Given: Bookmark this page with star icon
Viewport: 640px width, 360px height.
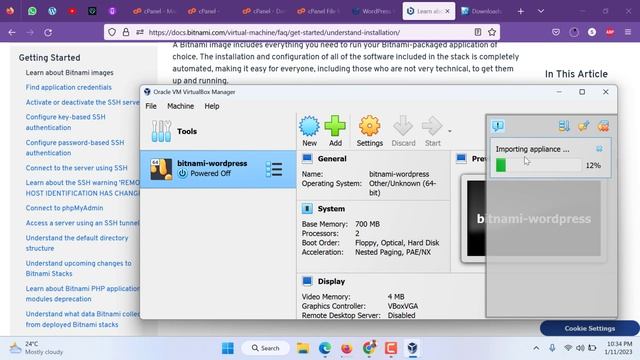Looking at the screenshot, I should [492, 32].
